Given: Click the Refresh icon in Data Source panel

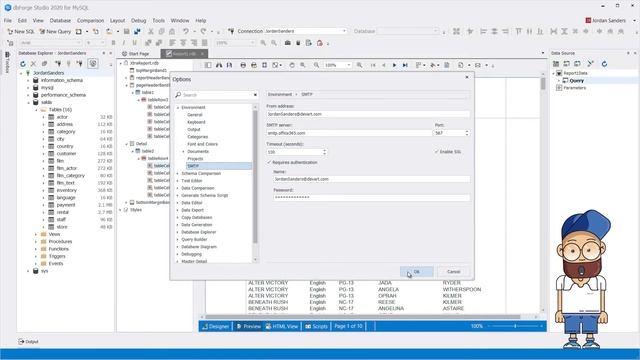Looking at the screenshot, I should pyautogui.click(x=604, y=64).
